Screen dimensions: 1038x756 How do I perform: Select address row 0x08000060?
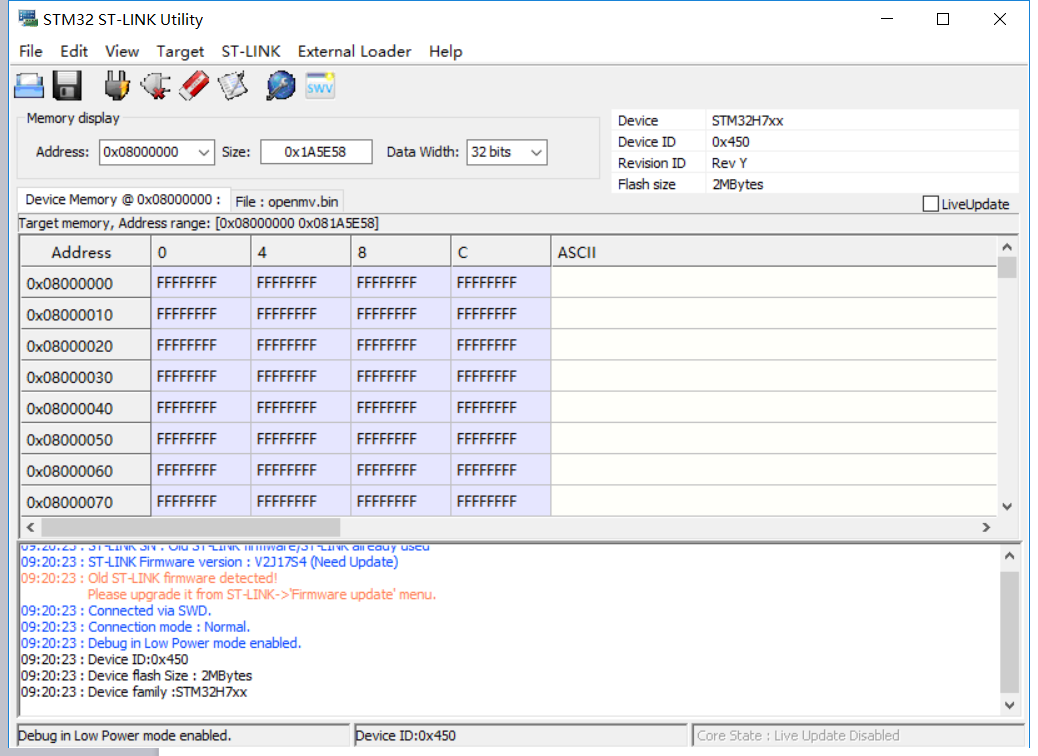[85, 471]
